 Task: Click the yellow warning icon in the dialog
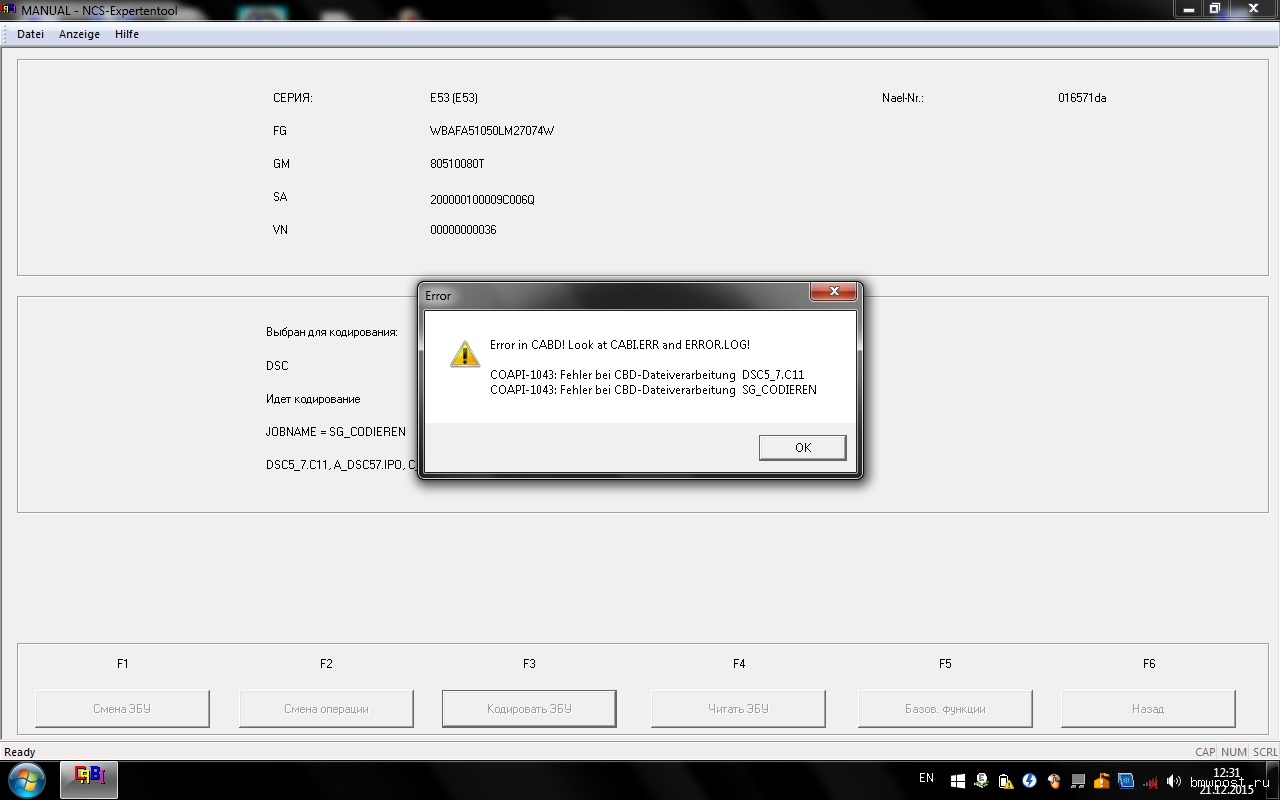tap(464, 354)
